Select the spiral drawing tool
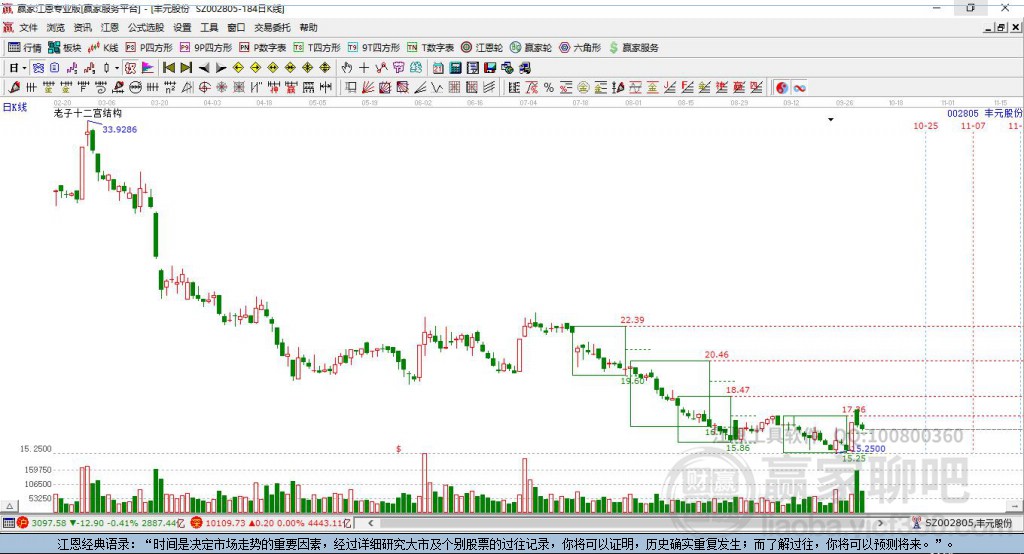The height and width of the screenshot is (554, 1024). [101, 87]
